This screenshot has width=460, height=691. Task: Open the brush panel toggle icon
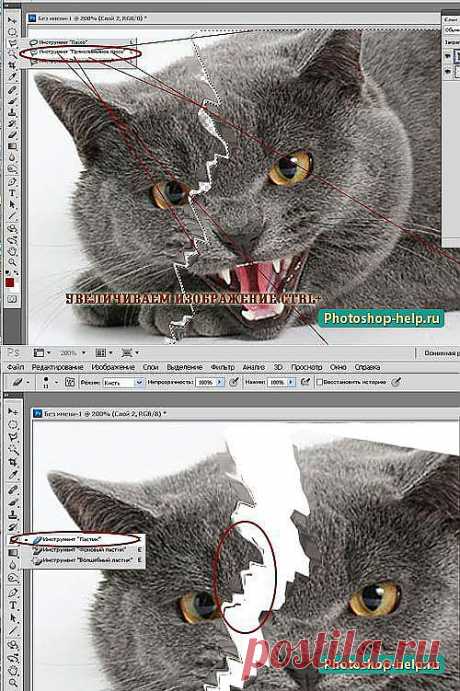(x=70, y=382)
